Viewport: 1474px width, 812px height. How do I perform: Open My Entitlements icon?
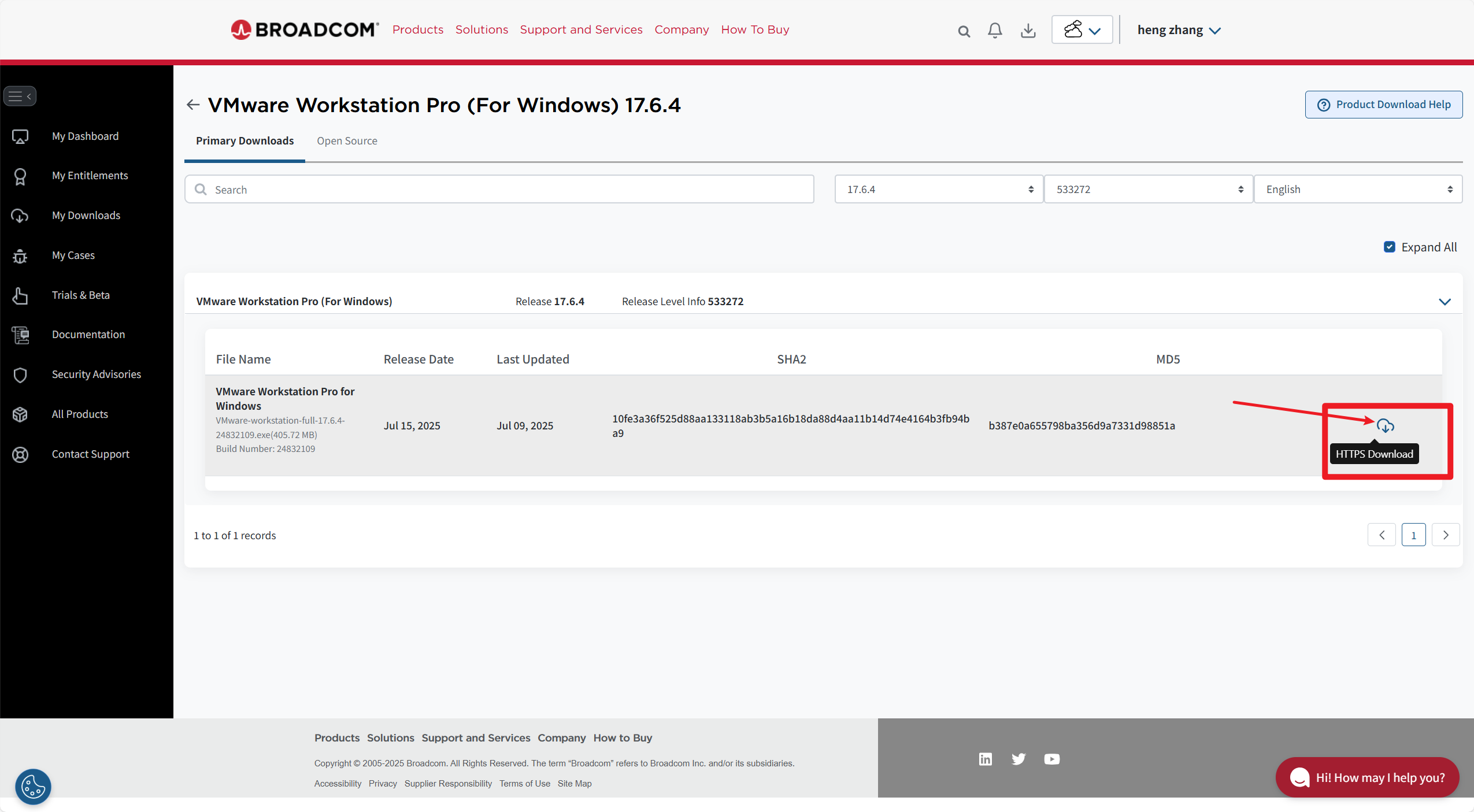(x=20, y=176)
